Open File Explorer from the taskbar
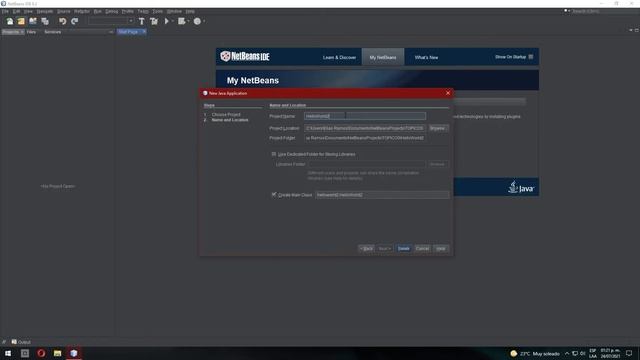Viewport: 640px width, 360px height. coord(58,353)
